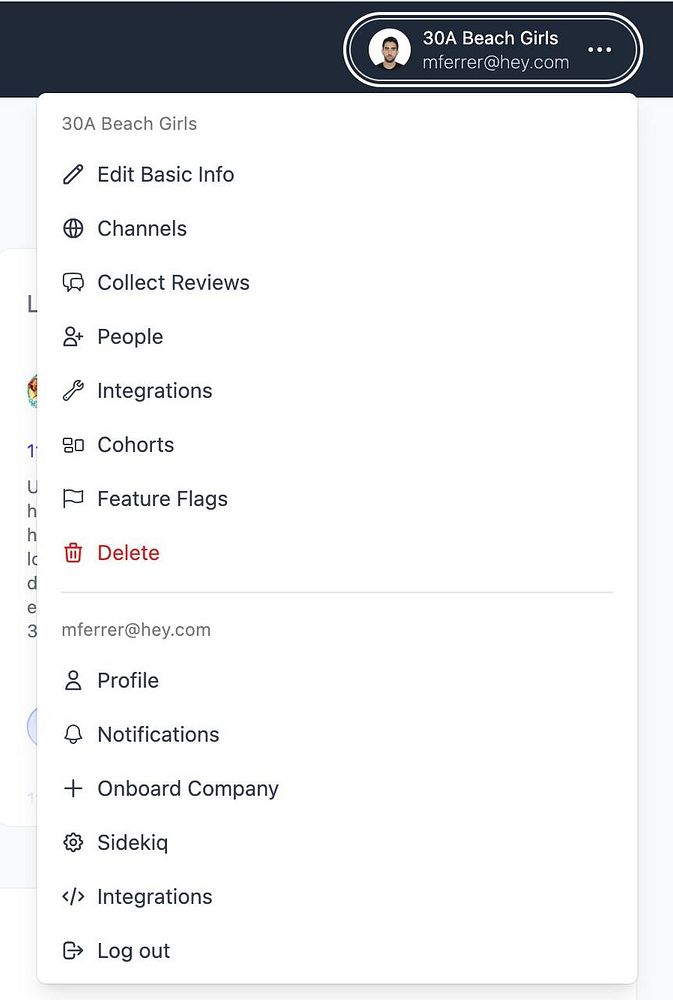Open the Profile menu item

click(128, 681)
